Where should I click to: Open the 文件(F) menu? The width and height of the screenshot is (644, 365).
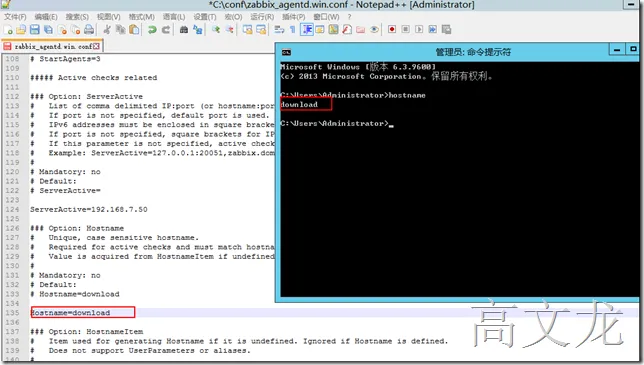pos(15,17)
